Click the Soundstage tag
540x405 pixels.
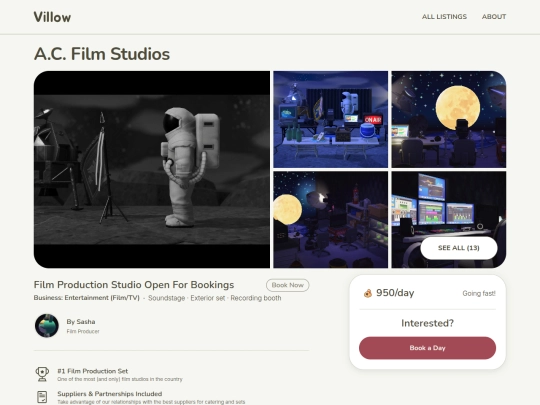166,298
